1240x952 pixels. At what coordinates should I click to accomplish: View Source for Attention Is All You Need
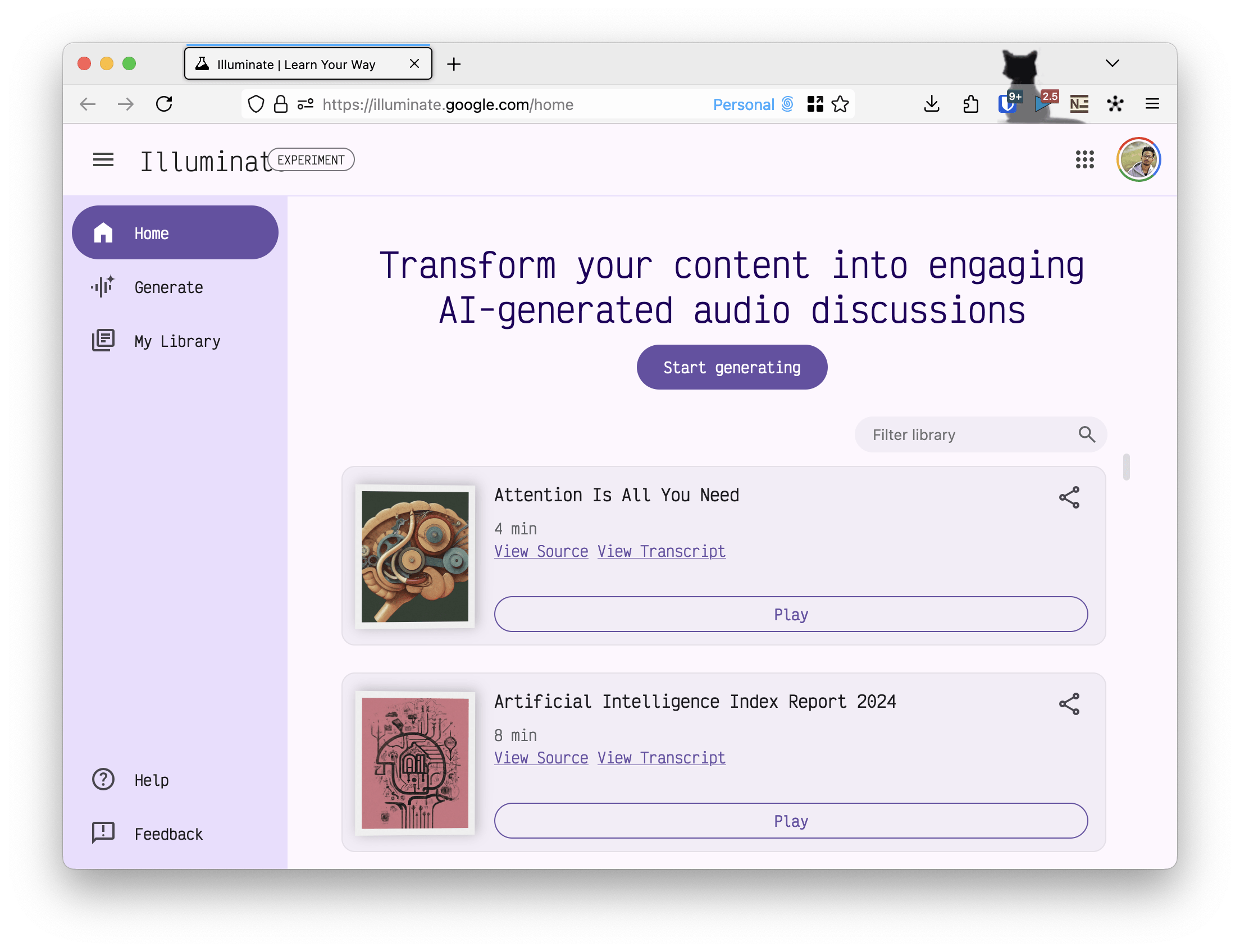[x=541, y=551]
